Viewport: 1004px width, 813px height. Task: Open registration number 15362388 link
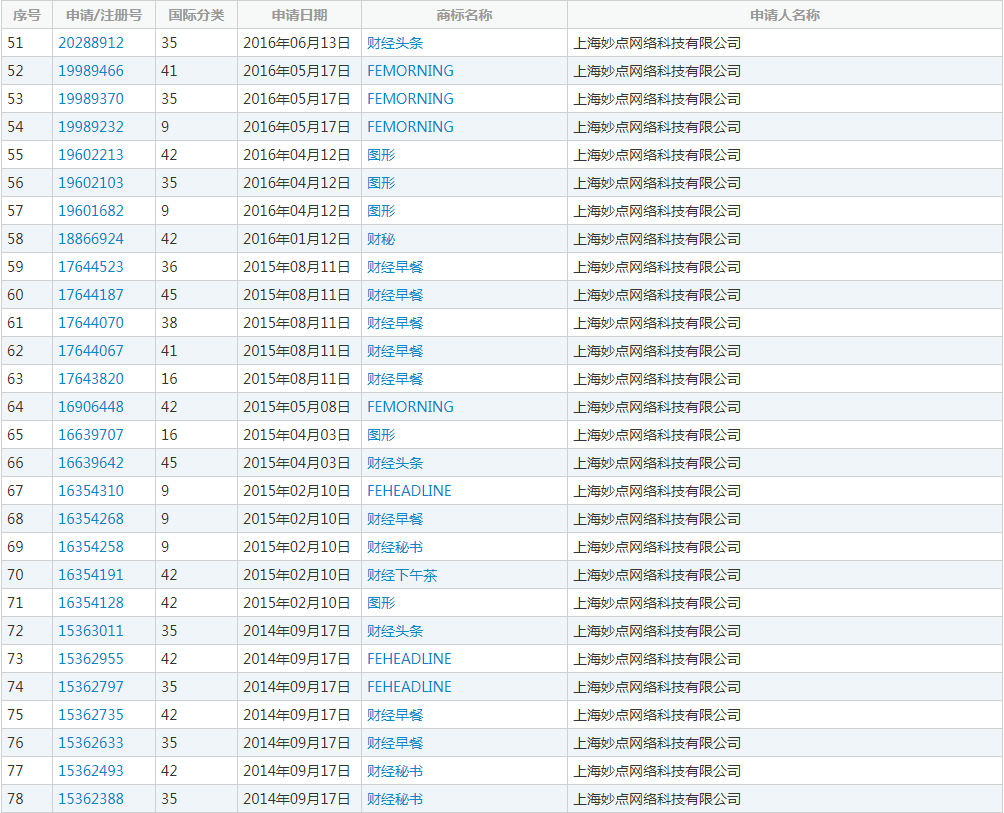tap(91, 799)
